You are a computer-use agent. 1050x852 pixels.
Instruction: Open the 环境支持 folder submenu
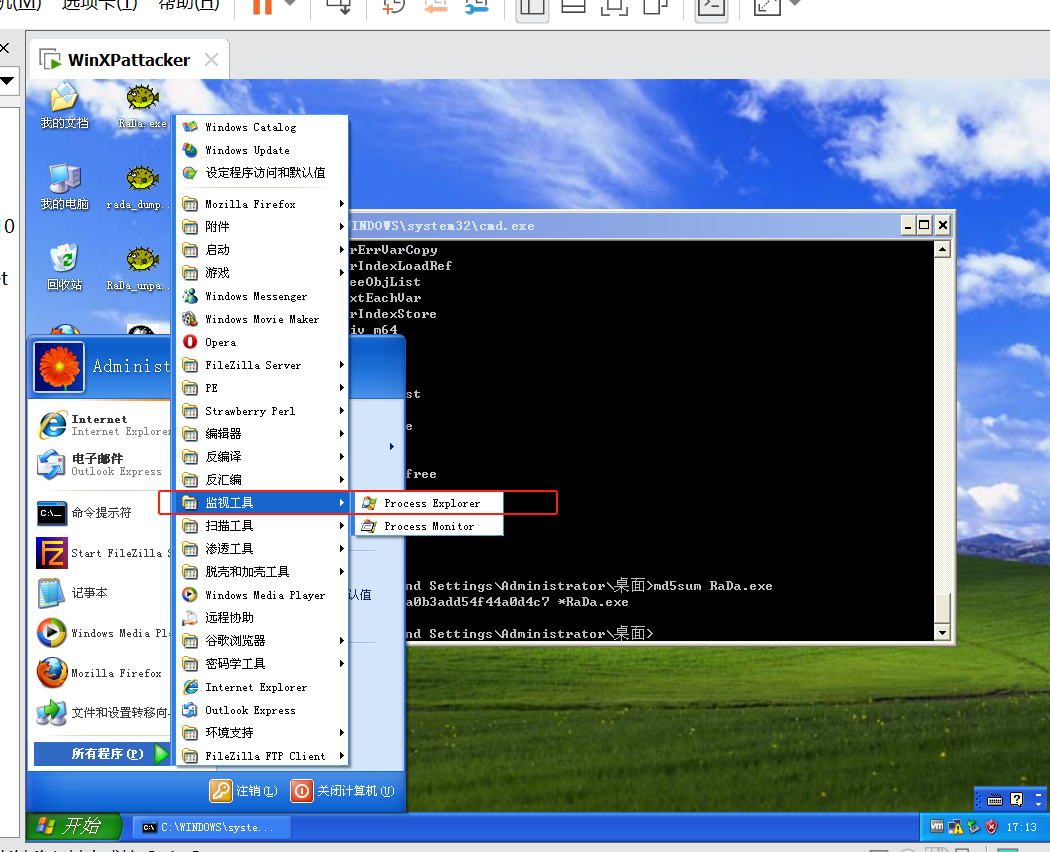coord(262,733)
